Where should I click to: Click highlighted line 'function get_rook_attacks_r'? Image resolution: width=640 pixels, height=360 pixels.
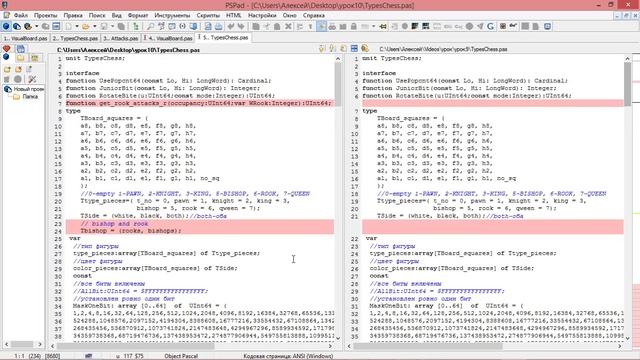point(200,103)
